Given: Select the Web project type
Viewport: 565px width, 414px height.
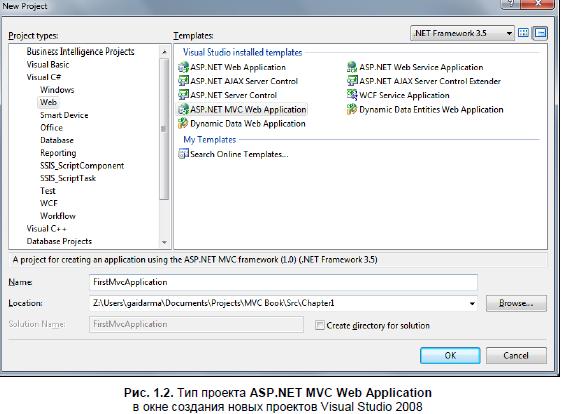Looking at the screenshot, I should (48, 102).
